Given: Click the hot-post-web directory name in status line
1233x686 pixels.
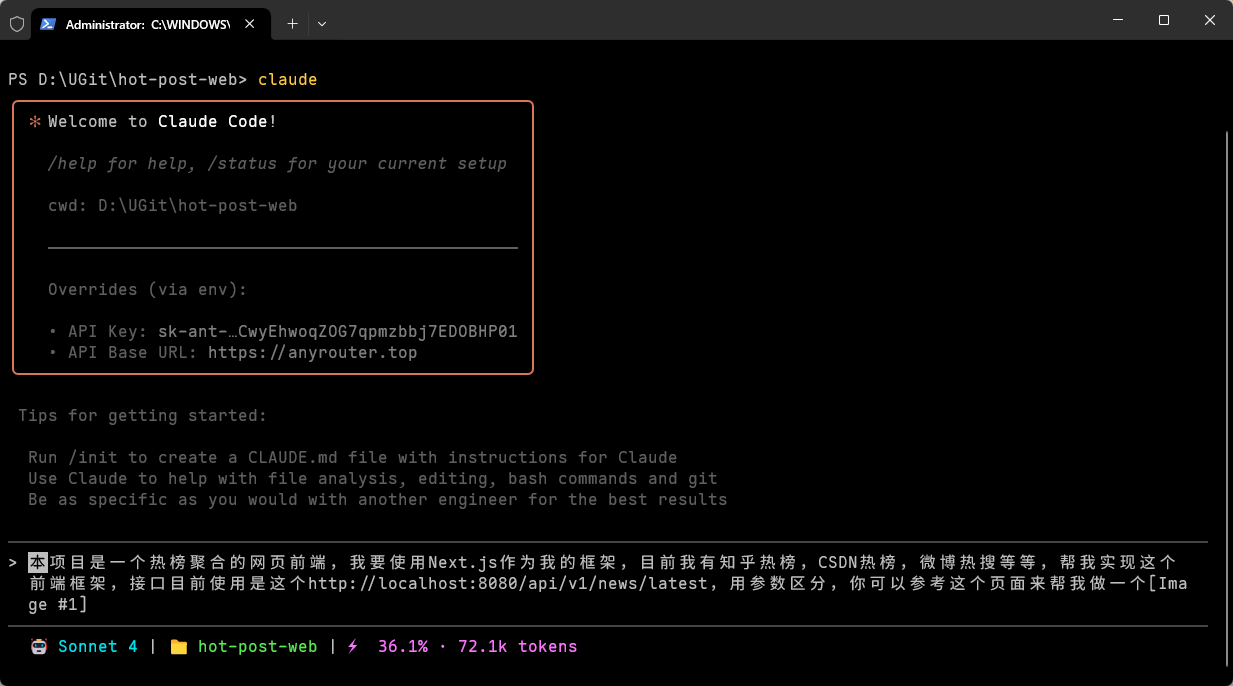Looking at the screenshot, I should (257, 647).
